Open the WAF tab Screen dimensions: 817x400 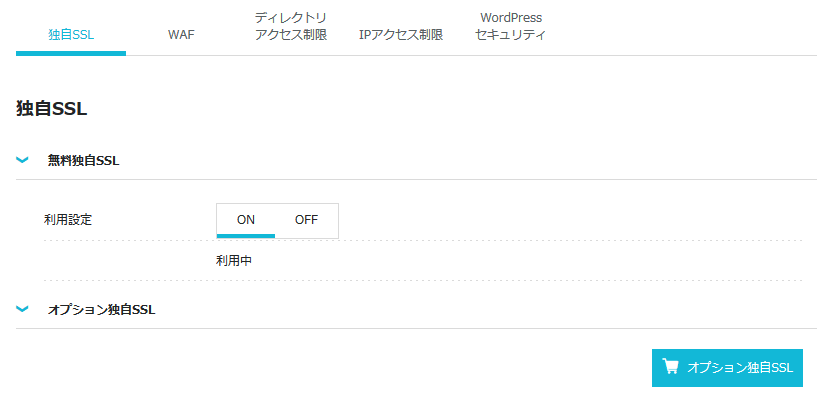(181, 35)
